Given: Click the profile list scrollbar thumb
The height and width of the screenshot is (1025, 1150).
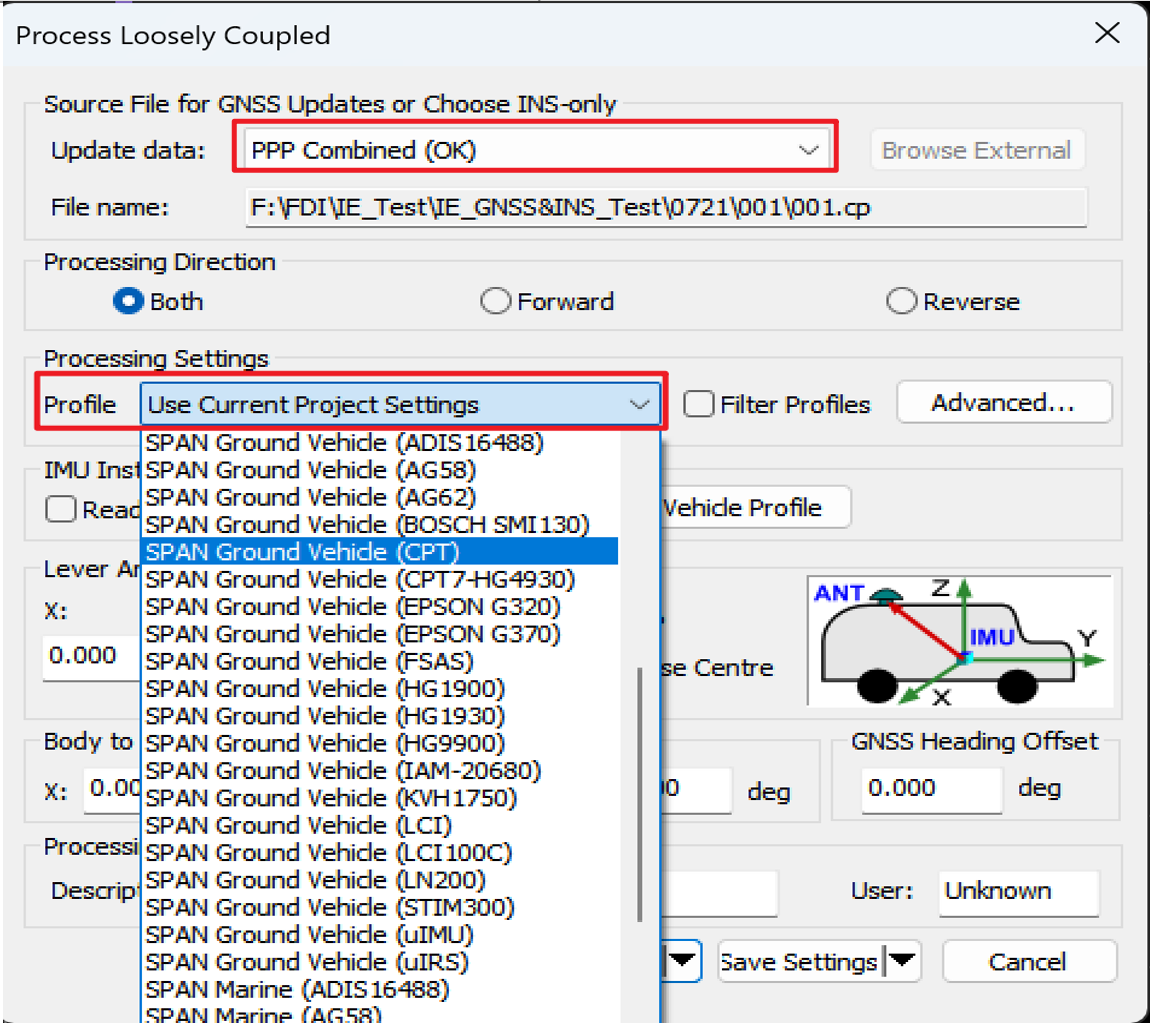Looking at the screenshot, I should [x=640, y=793].
